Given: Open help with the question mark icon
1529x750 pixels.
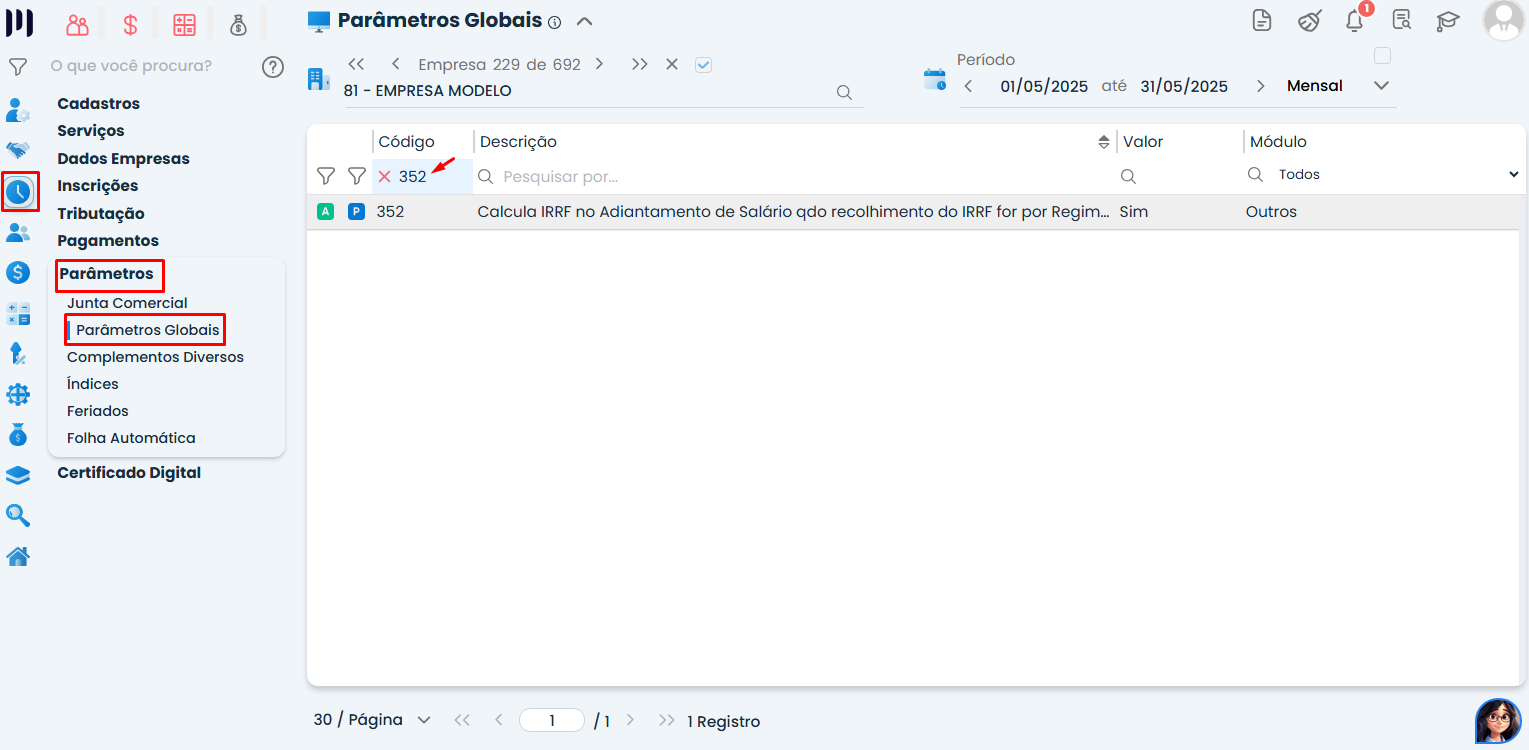Looking at the screenshot, I should [273, 67].
